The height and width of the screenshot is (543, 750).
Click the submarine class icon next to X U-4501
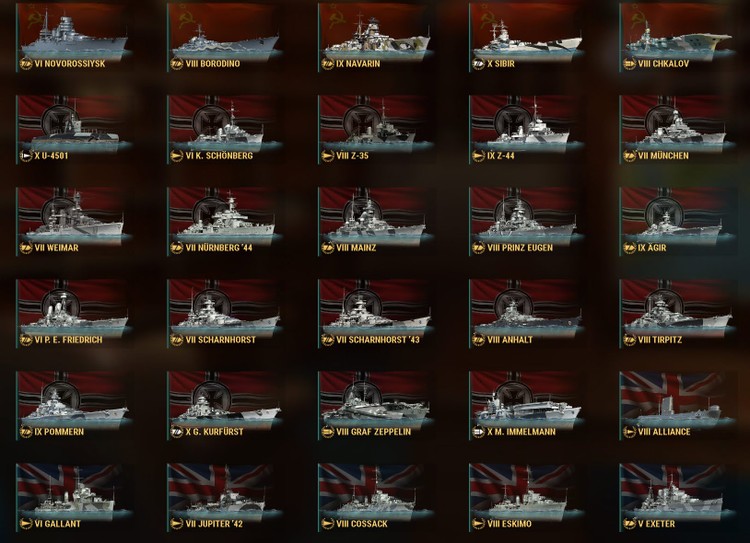[26, 156]
